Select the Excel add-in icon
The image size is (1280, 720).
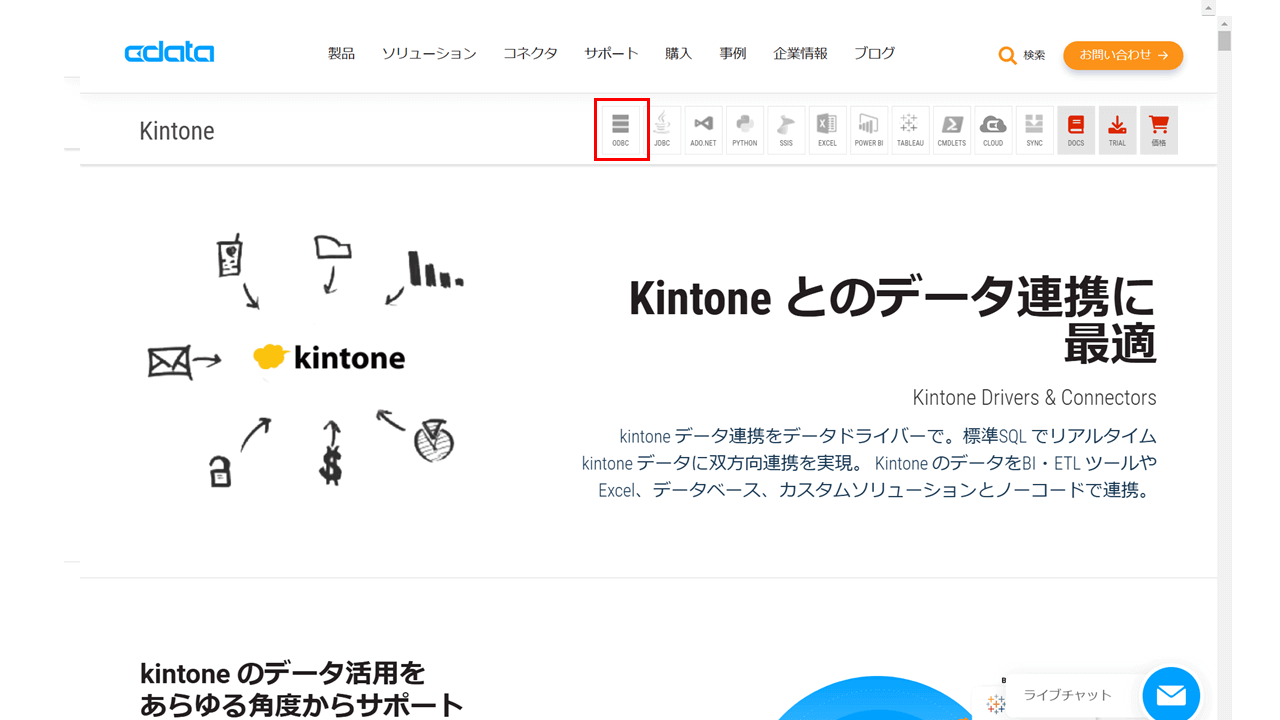coord(827,130)
